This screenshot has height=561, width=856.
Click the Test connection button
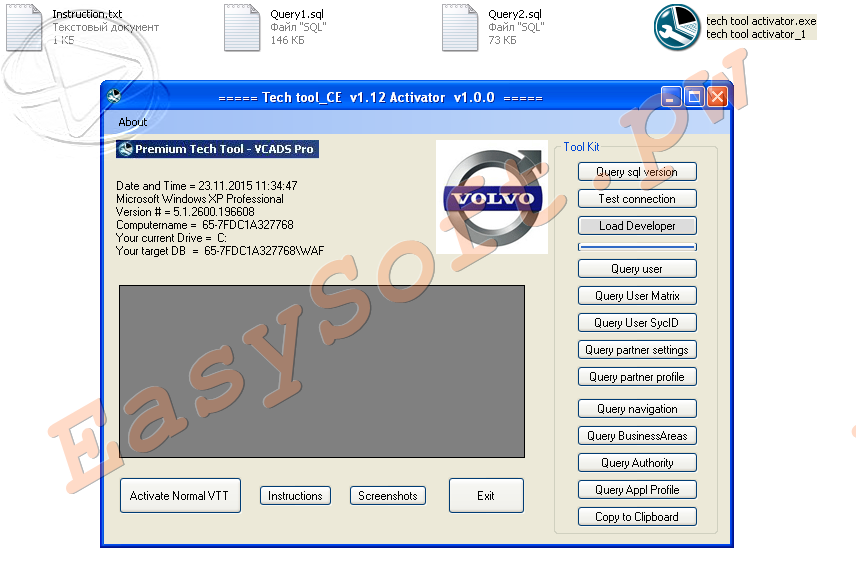(637, 199)
